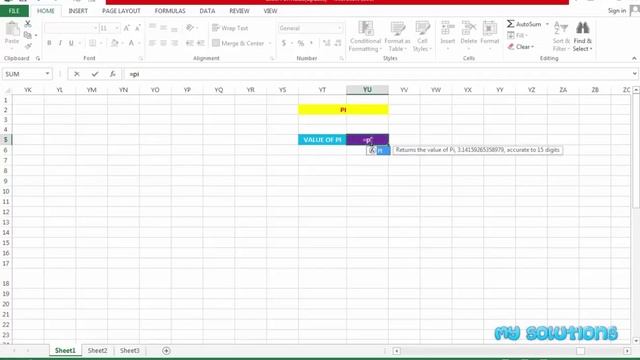
Task: Select the Format Painter brush
Action: (28, 46)
